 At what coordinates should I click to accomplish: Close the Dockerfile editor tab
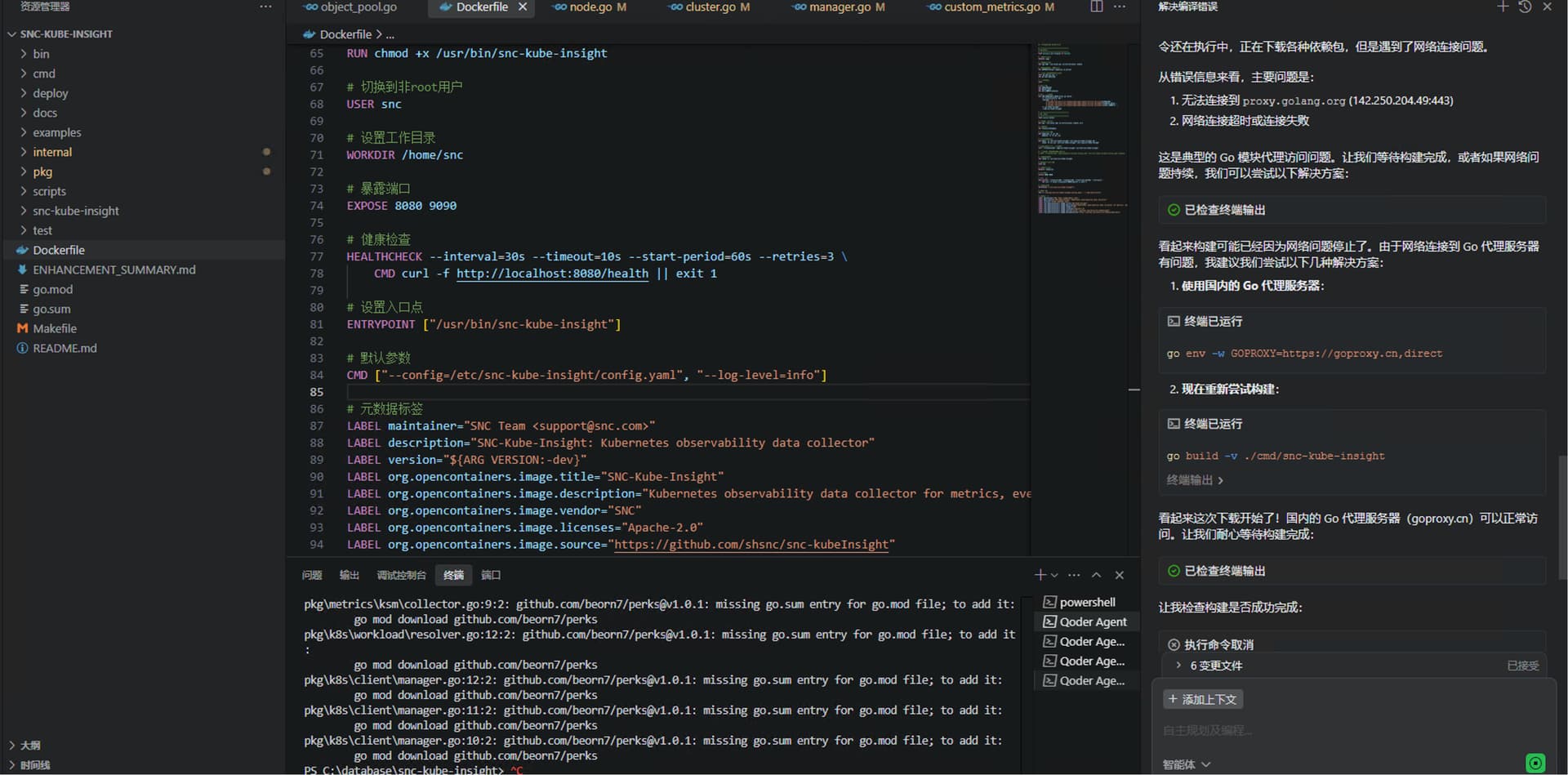[523, 7]
